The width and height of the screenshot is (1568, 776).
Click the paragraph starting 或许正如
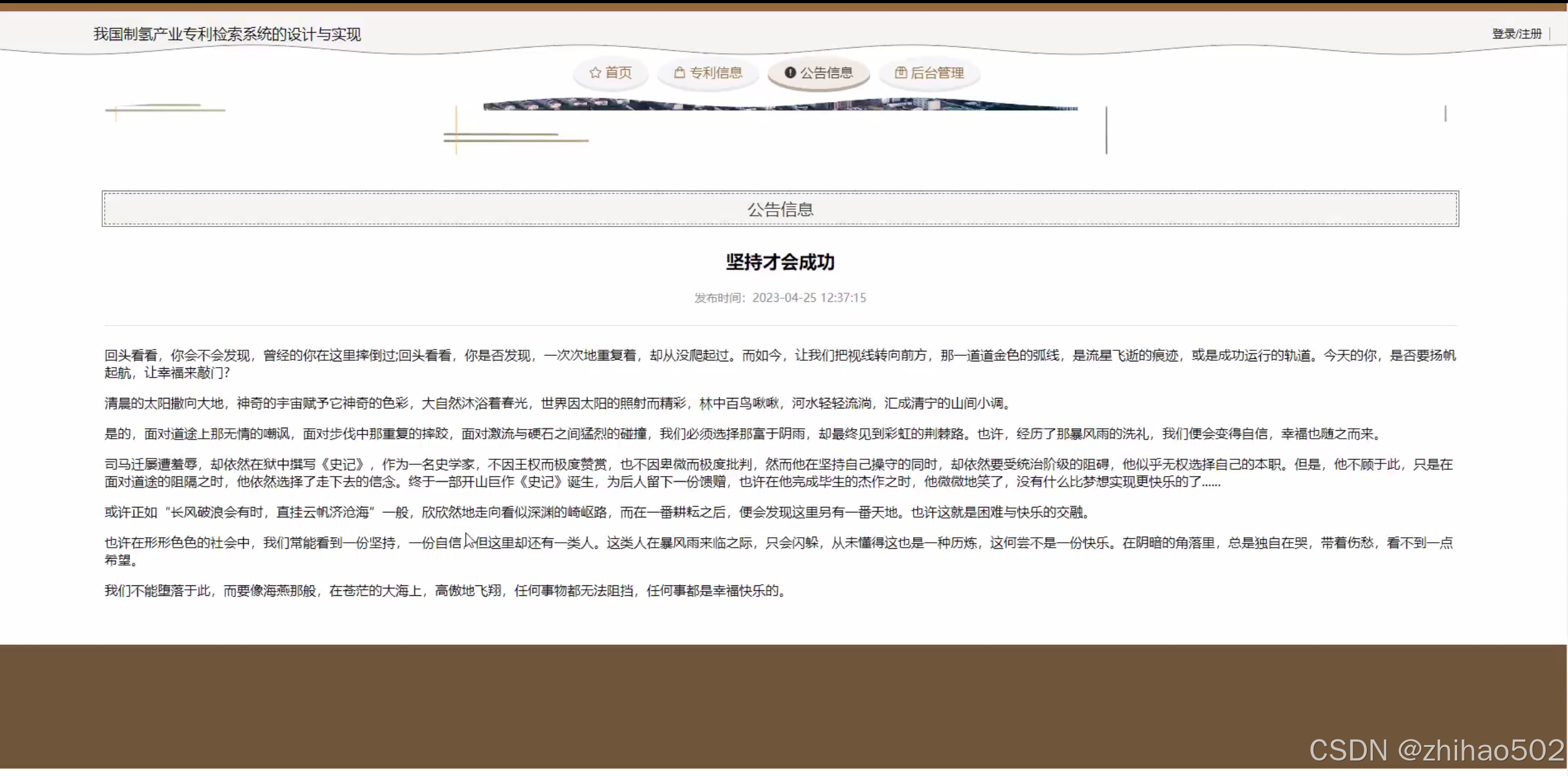coord(597,512)
